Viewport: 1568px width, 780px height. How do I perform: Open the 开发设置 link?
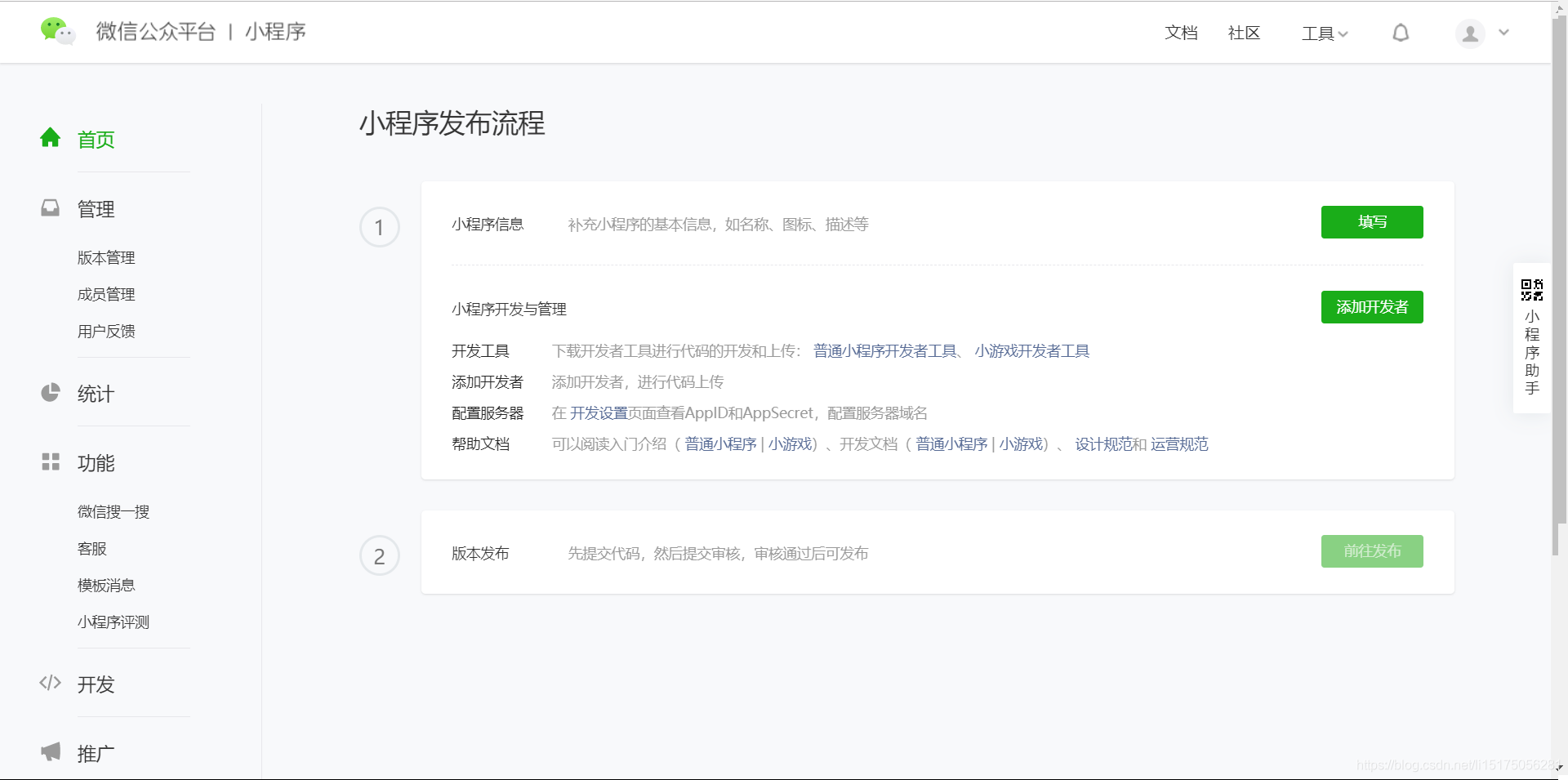tap(599, 413)
